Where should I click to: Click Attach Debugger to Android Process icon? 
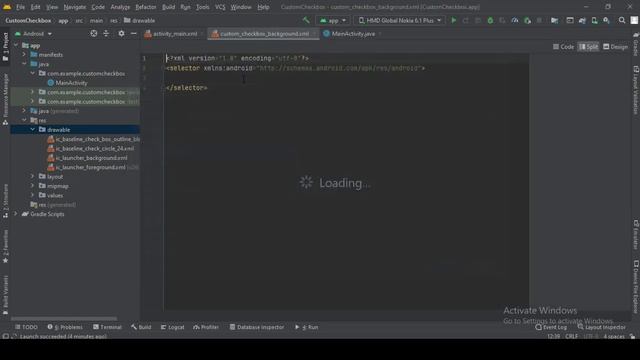[527, 20]
